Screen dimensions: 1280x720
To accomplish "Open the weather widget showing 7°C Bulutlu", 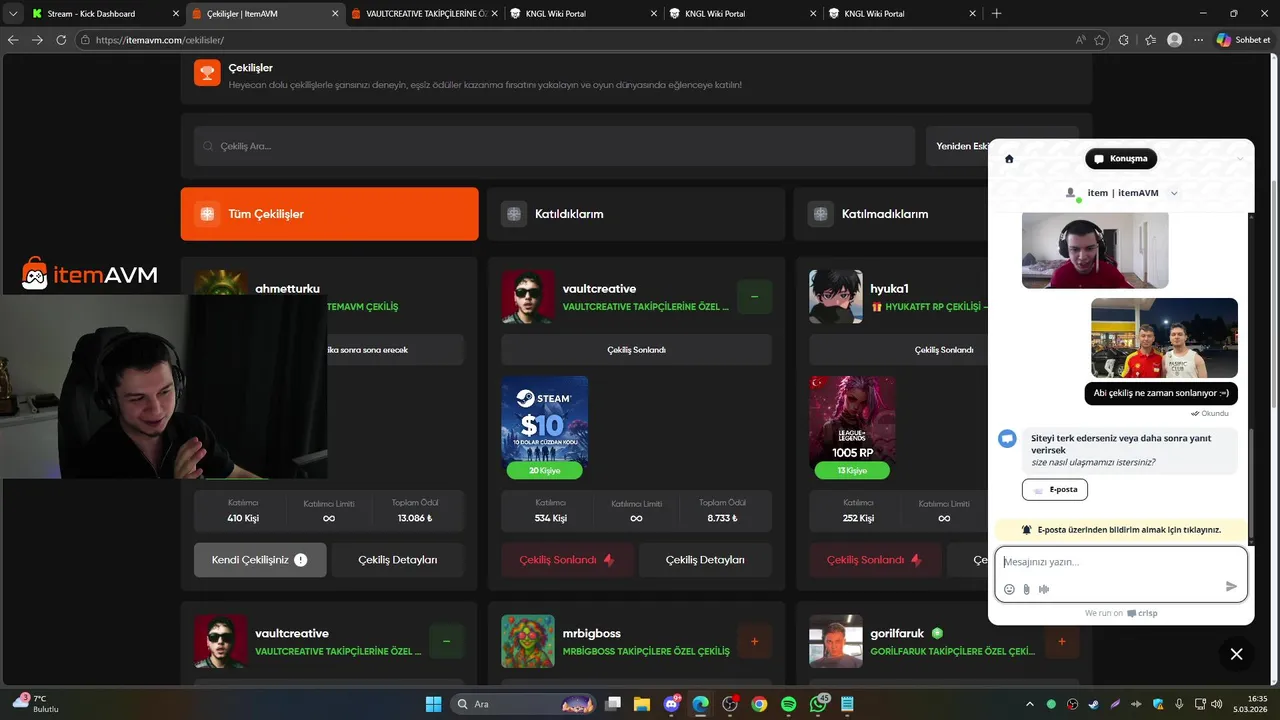I will point(35,703).
